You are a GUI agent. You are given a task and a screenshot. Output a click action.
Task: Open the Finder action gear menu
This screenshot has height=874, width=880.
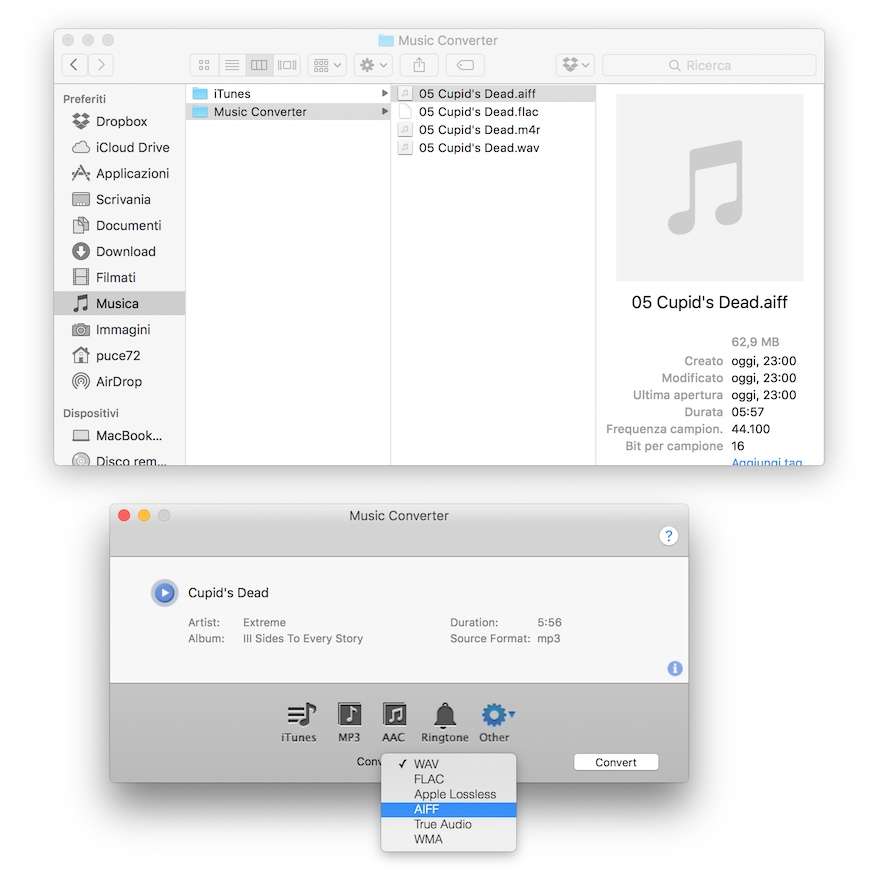(373, 65)
